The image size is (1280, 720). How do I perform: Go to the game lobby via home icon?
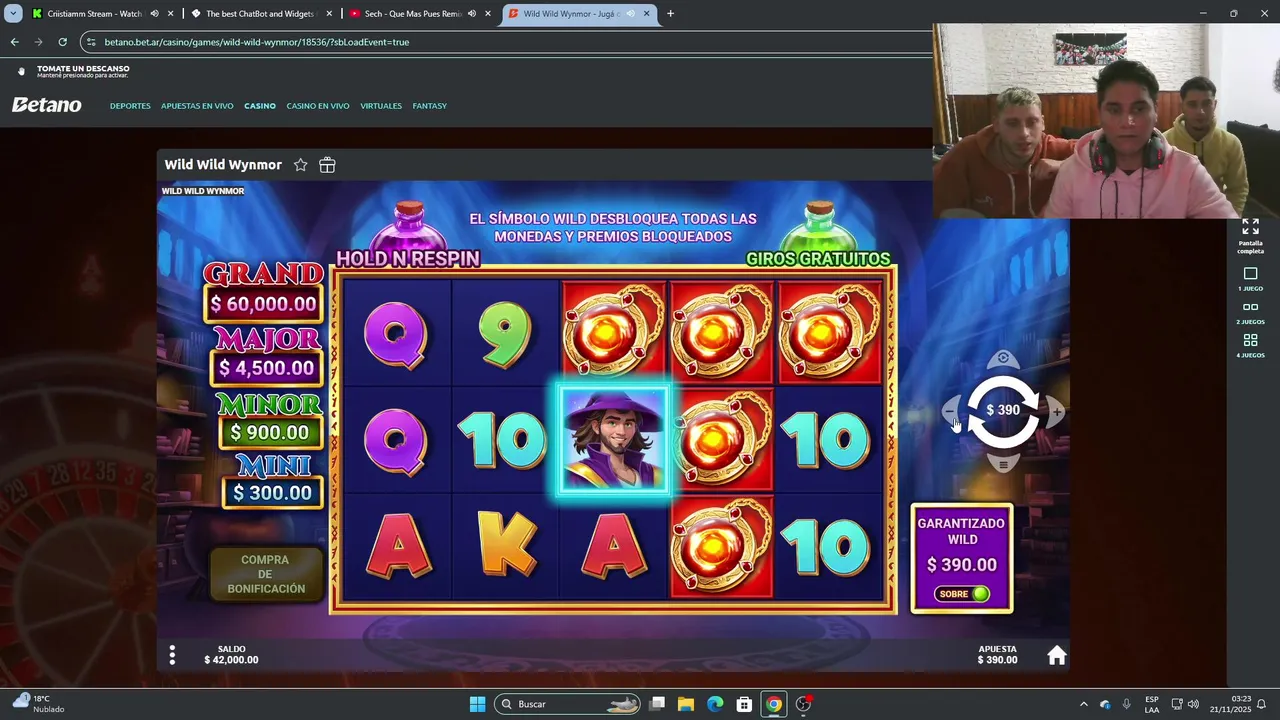coord(1057,656)
